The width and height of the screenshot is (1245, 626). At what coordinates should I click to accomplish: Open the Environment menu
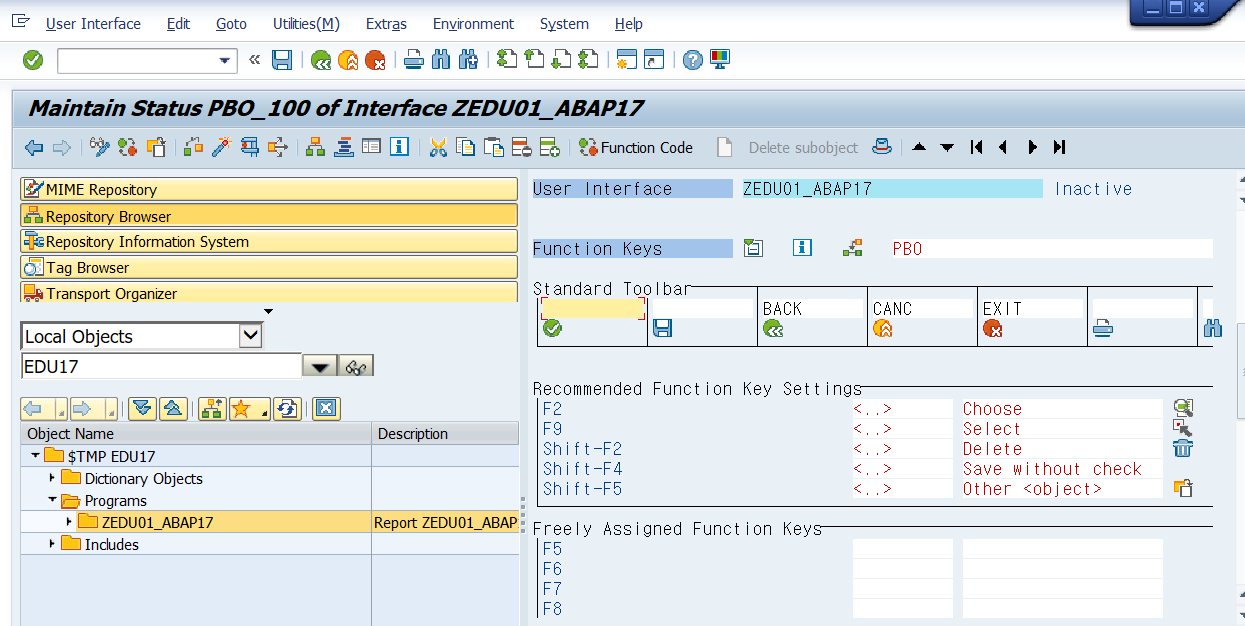coord(473,23)
